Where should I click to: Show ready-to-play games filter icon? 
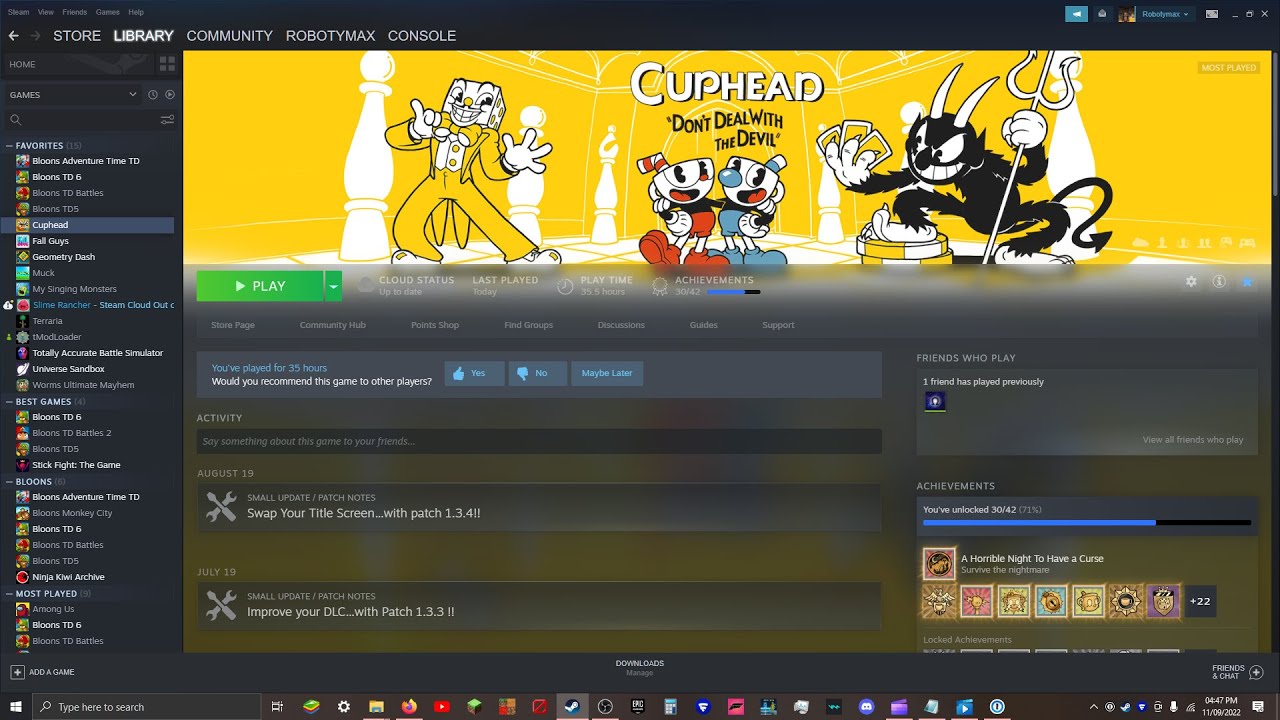tap(169, 95)
